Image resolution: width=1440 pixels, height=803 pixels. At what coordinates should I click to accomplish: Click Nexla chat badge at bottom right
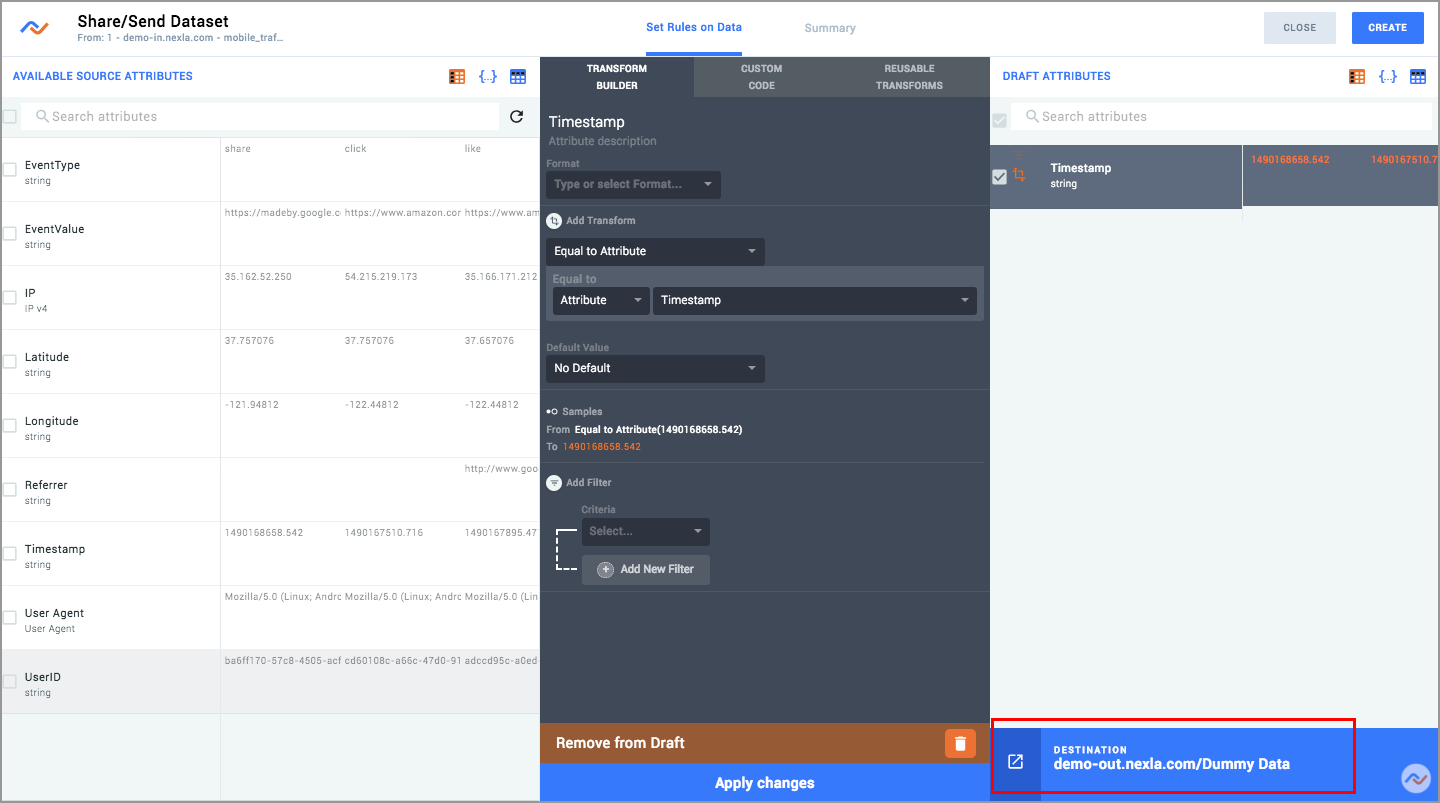tap(1415, 778)
